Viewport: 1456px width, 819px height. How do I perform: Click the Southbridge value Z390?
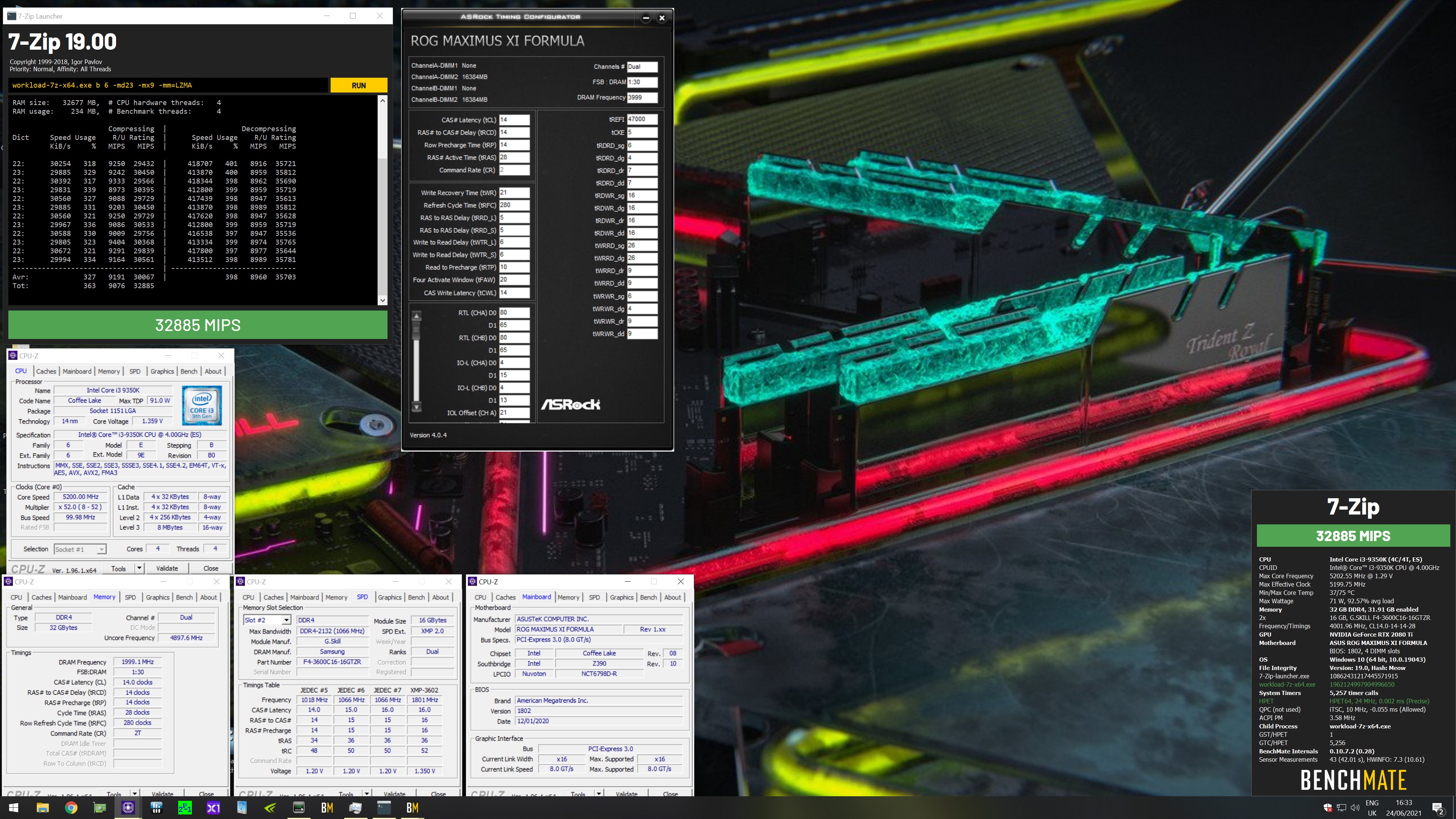coord(599,664)
